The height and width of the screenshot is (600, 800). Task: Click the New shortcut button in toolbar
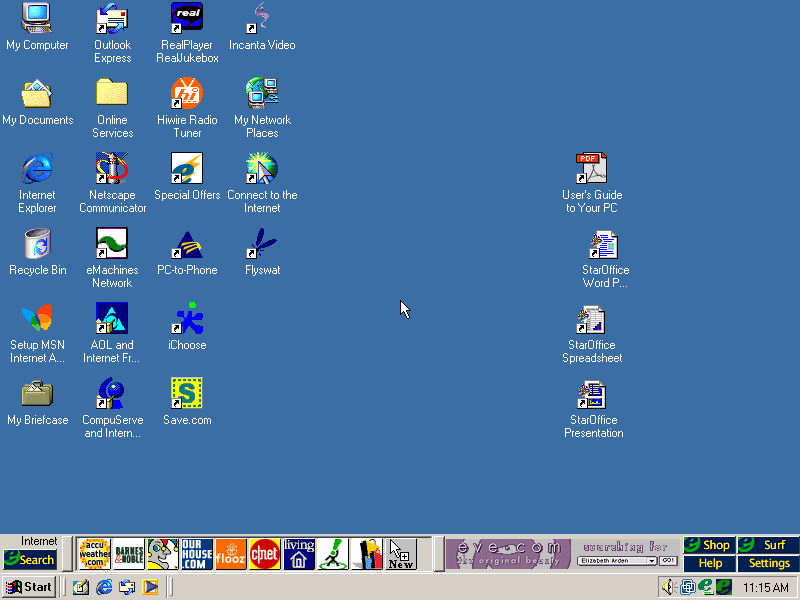(400, 553)
